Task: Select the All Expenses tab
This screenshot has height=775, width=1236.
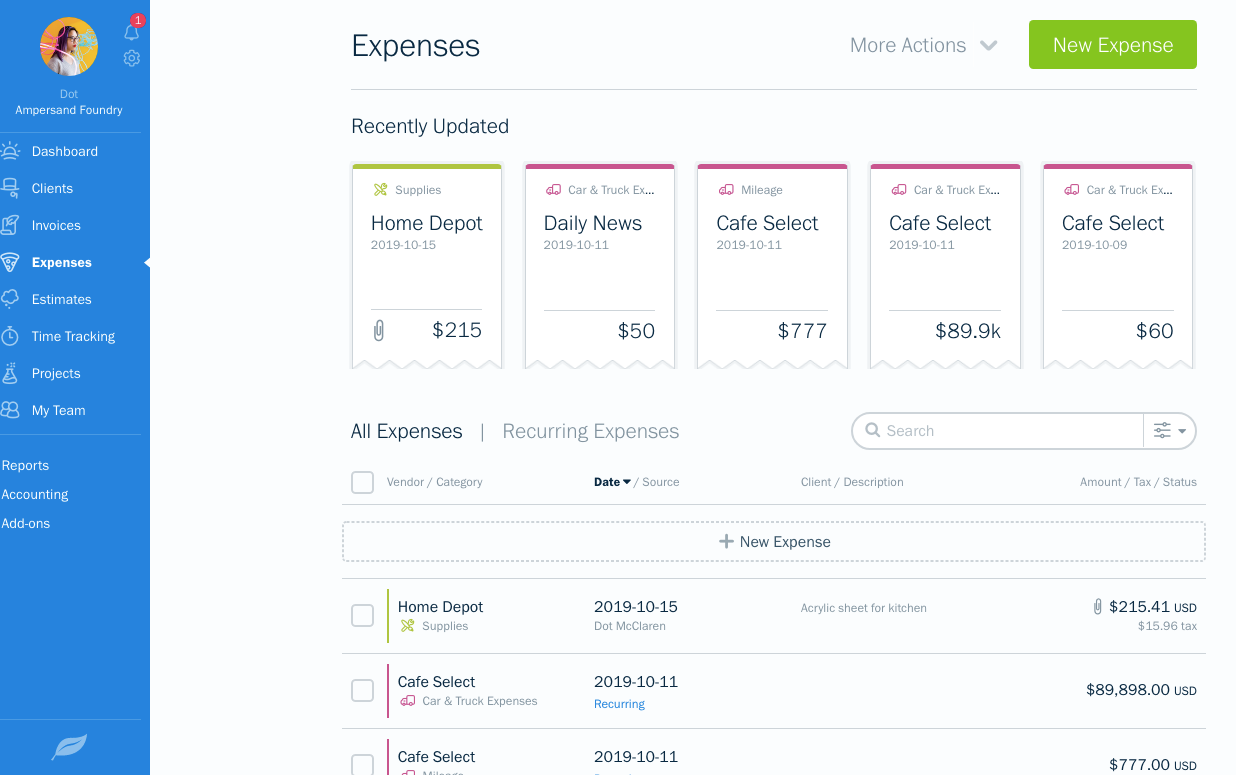Action: 406,431
